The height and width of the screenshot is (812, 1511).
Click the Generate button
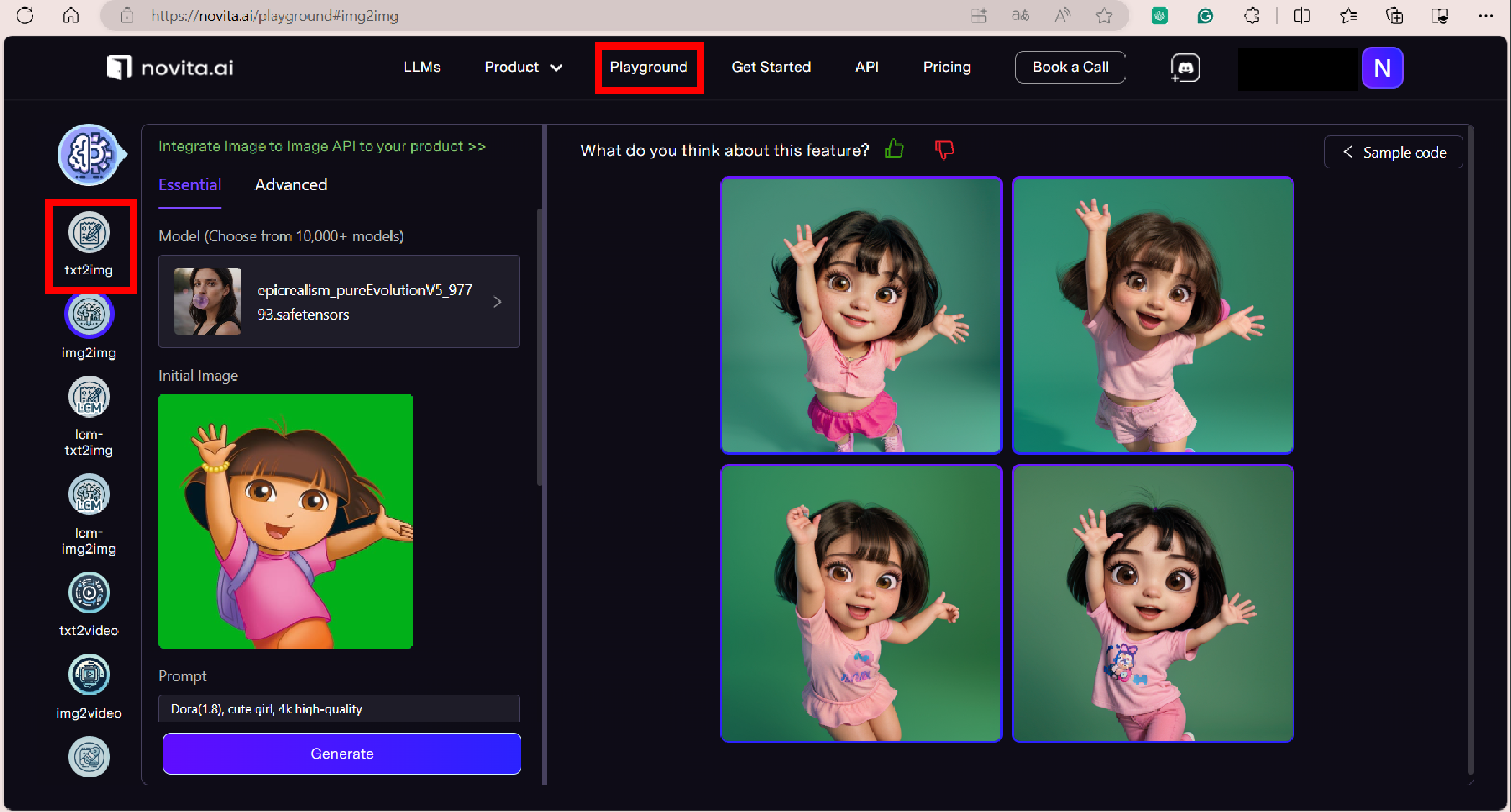click(x=341, y=754)
